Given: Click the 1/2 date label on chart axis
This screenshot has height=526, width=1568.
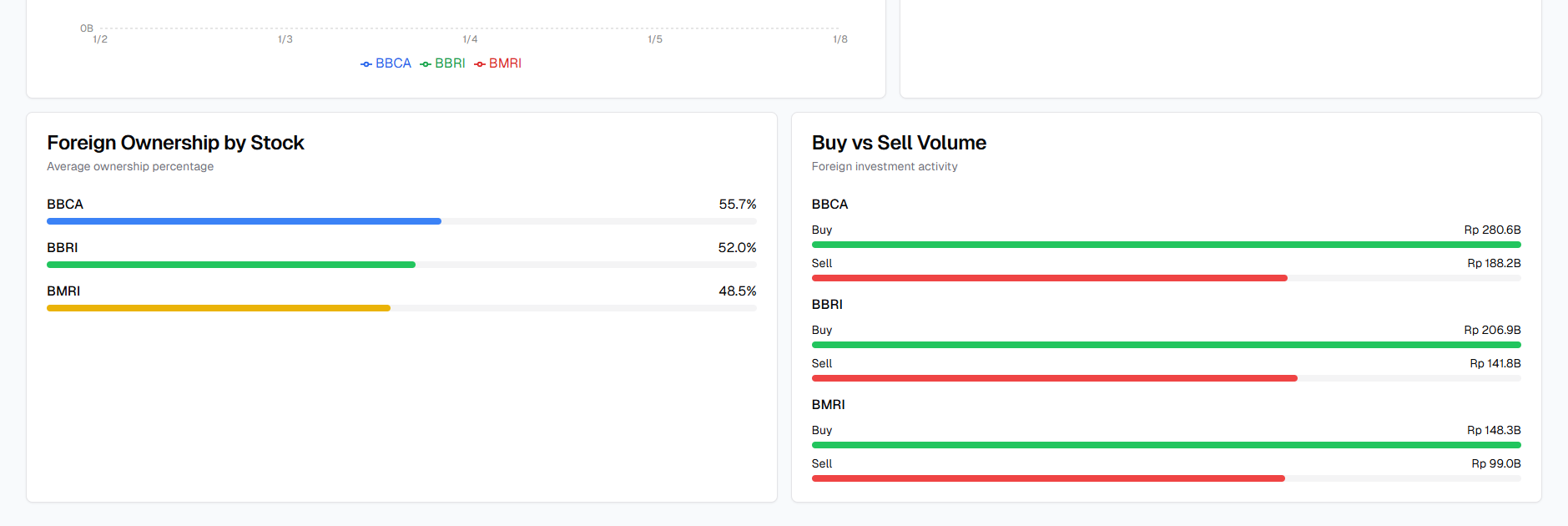Looking at the screenshot, I should (x=100, y=39).
